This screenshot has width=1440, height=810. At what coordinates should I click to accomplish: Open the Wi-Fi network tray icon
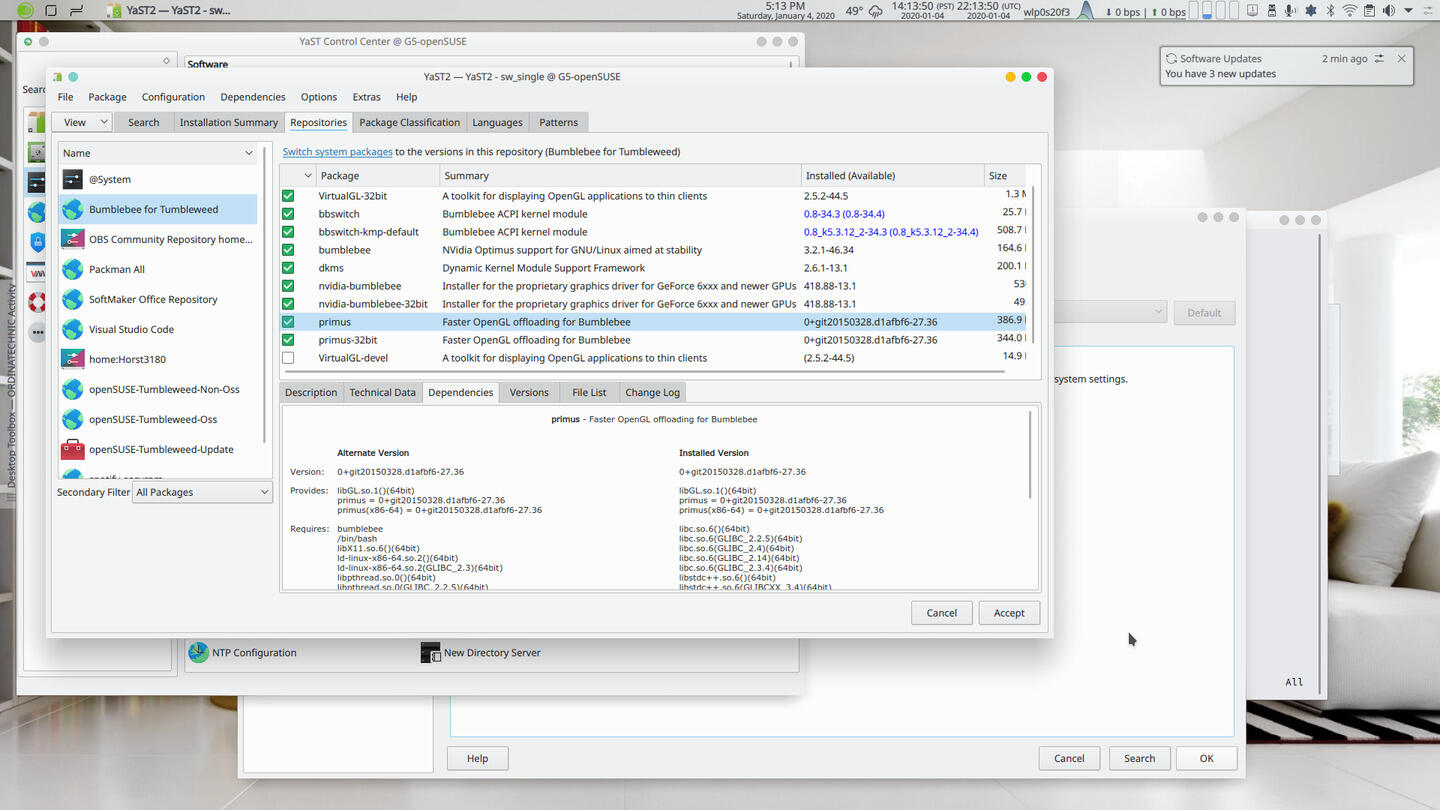tap(1350, 11)
